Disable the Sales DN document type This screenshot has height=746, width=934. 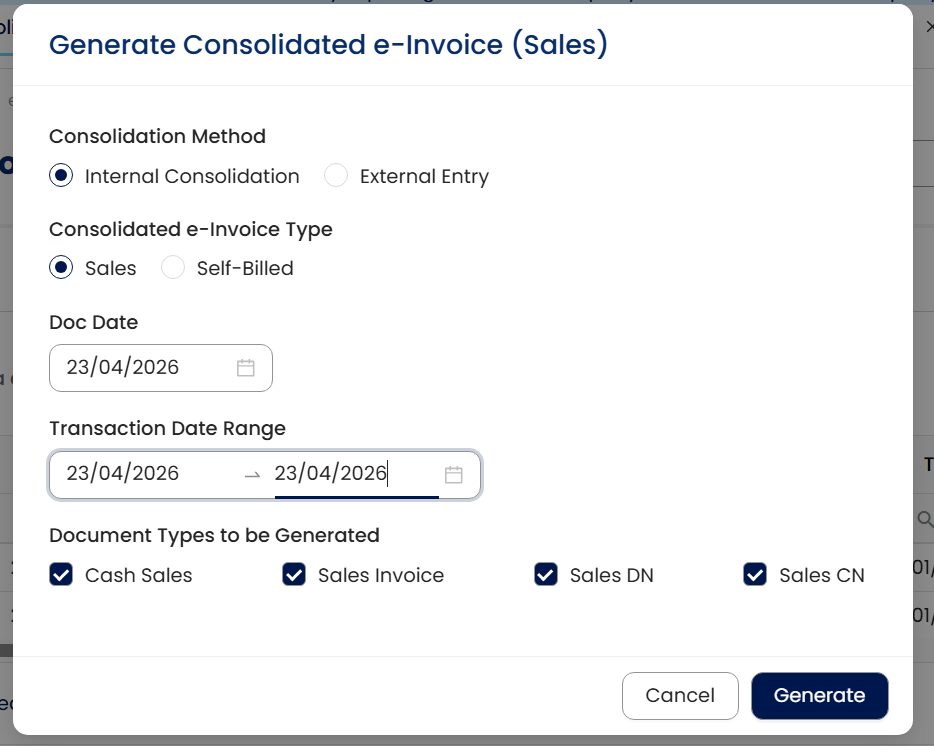[x=546, y=575]
